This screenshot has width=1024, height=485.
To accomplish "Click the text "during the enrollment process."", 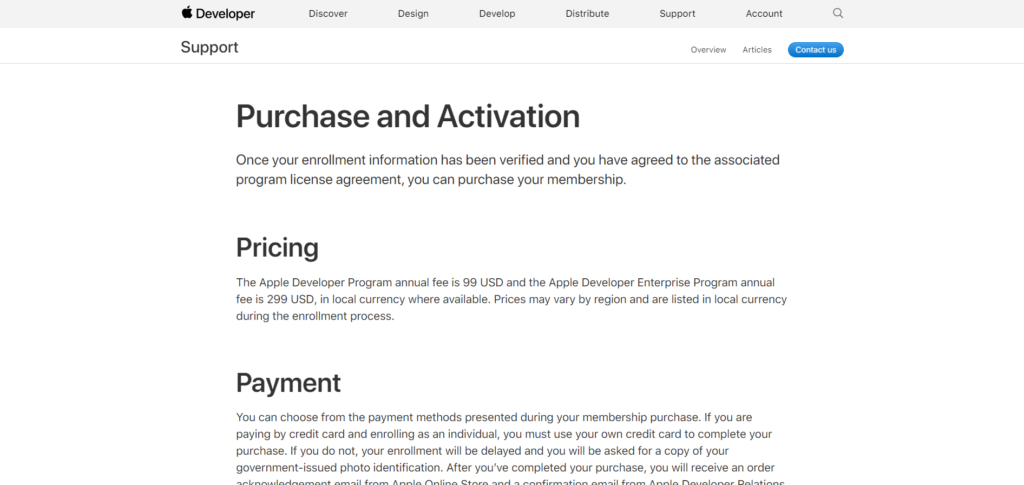I will (x=315, y=317).
